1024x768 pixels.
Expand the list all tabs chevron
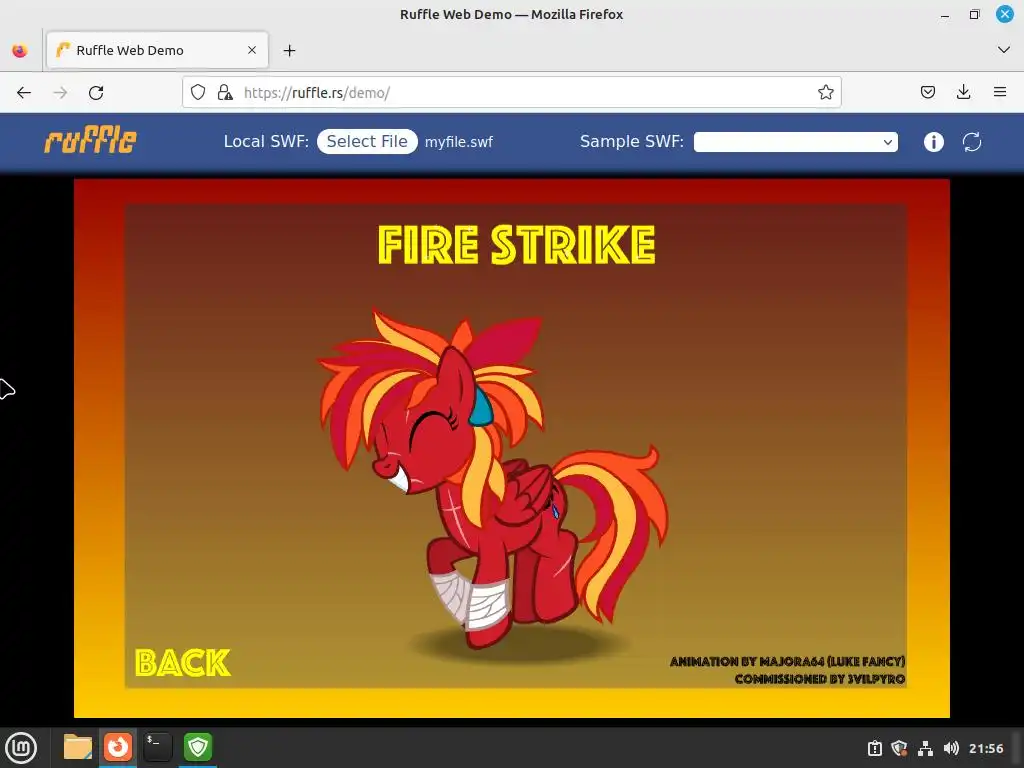click(x=1004, y=50)
